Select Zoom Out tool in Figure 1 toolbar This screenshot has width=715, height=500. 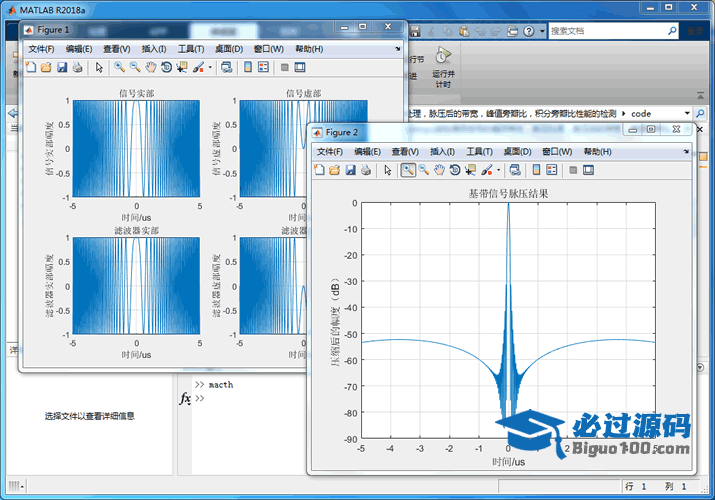coord(135,67)
